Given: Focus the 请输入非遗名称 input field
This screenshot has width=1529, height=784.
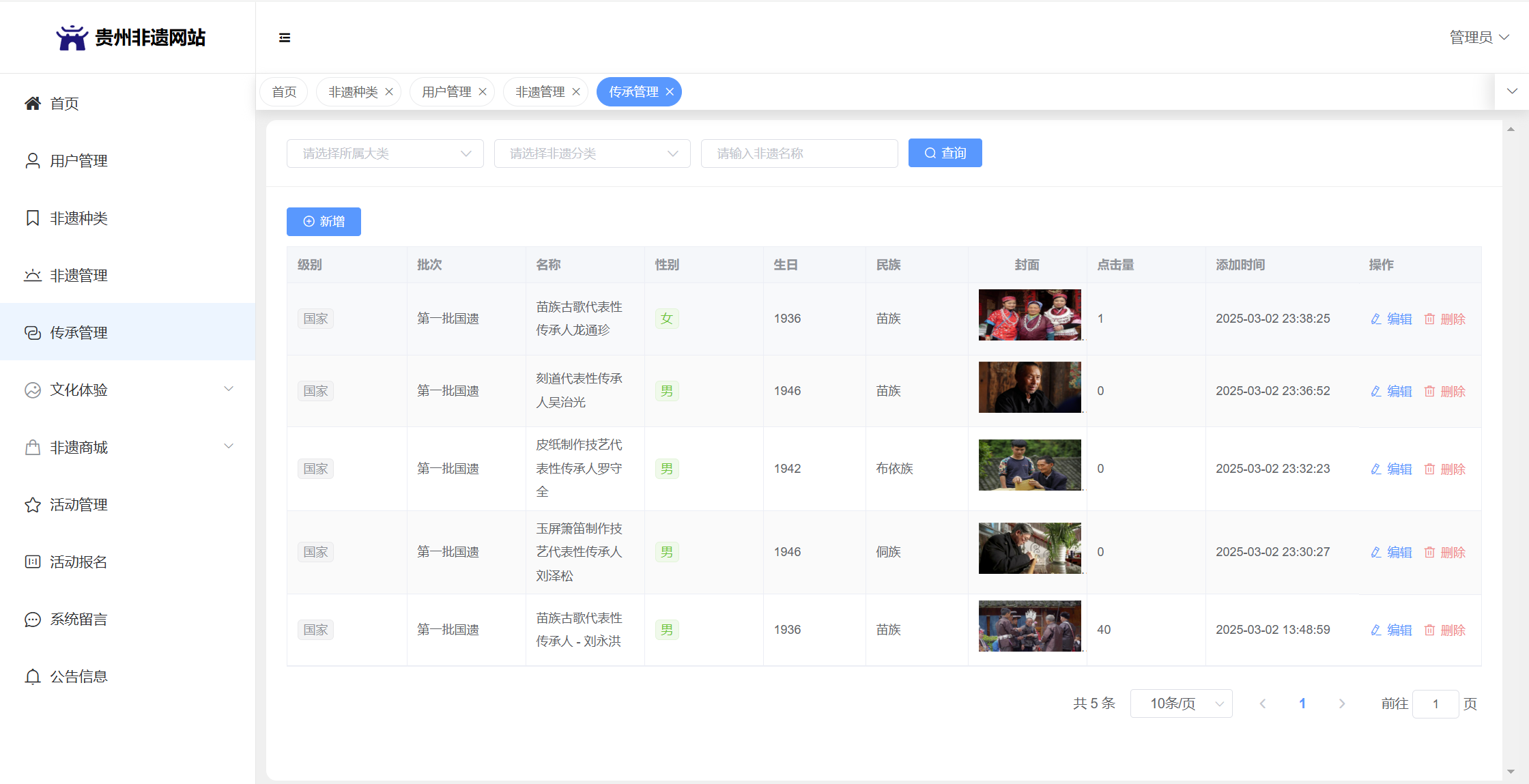Looking at the screenshot, I should point(799,154).
